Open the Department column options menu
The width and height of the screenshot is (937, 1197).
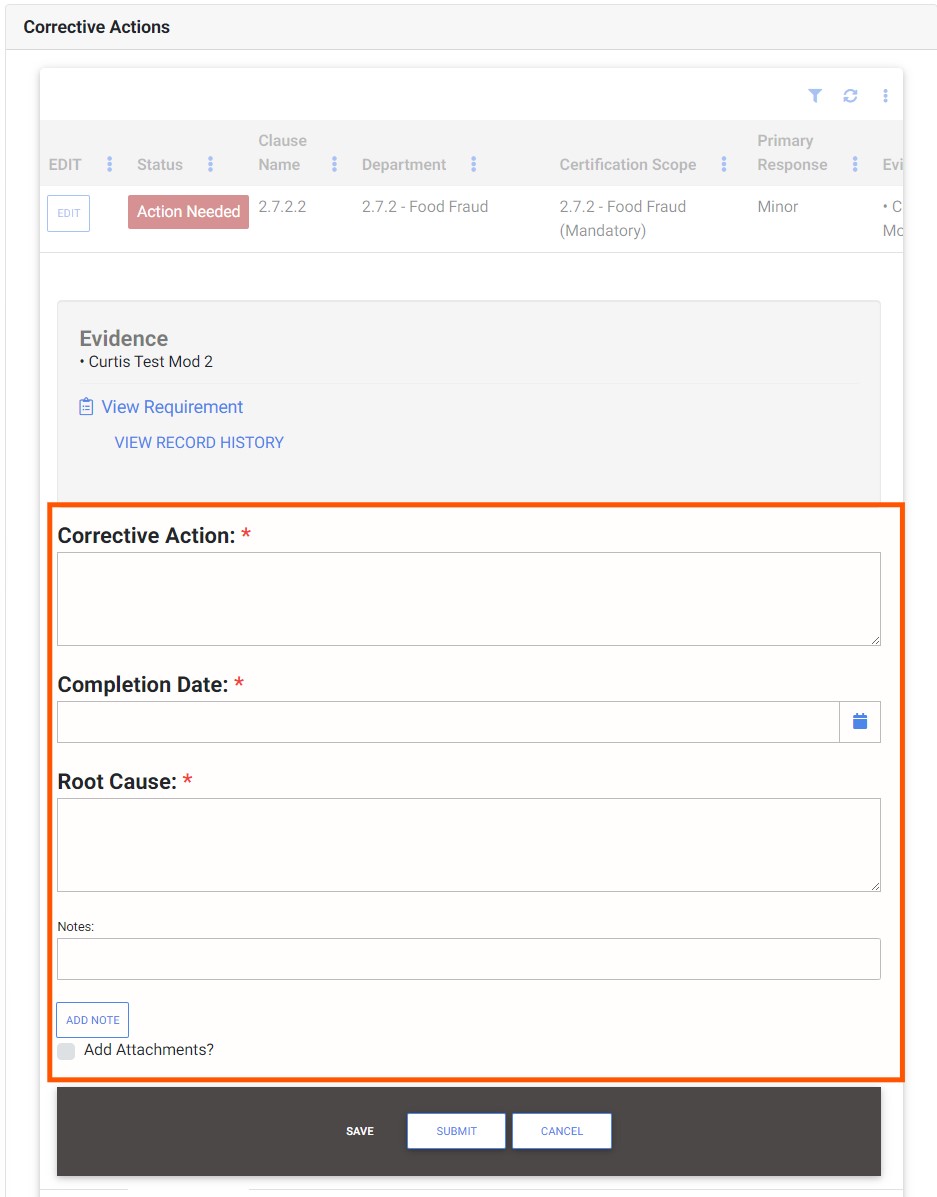click(x=473, y=164)
